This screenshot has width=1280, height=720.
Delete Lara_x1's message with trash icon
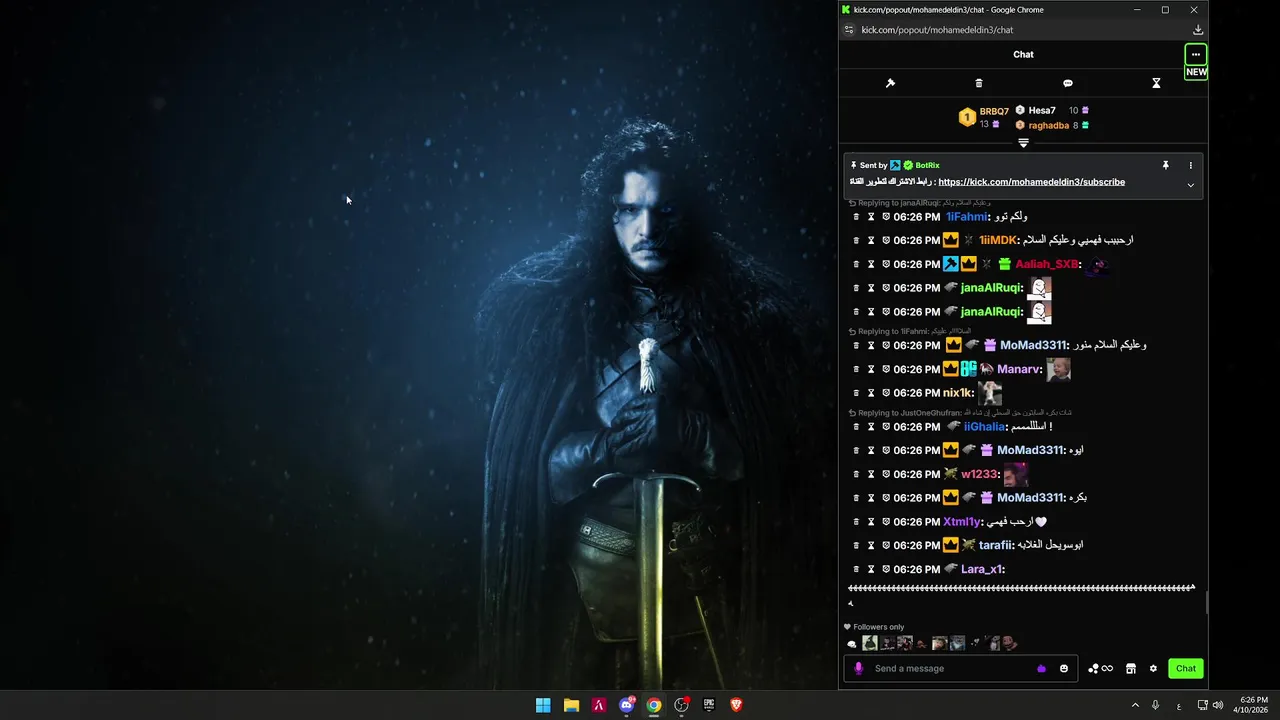pyautogui.click(x=856, y=569)
